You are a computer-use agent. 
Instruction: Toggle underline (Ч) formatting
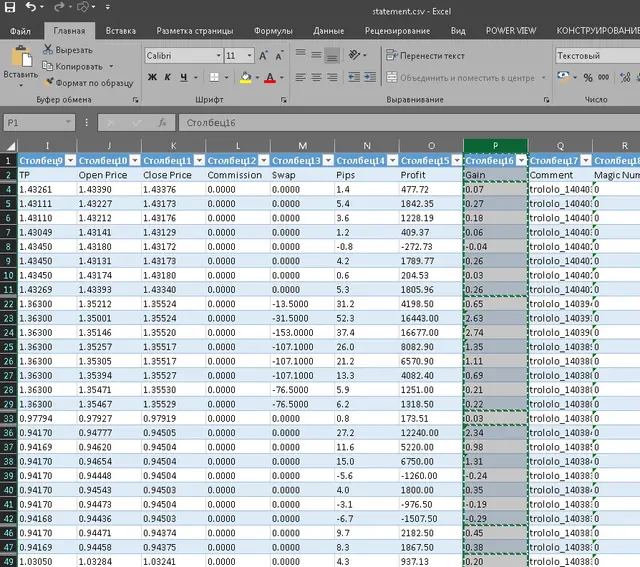click(184, 77)
